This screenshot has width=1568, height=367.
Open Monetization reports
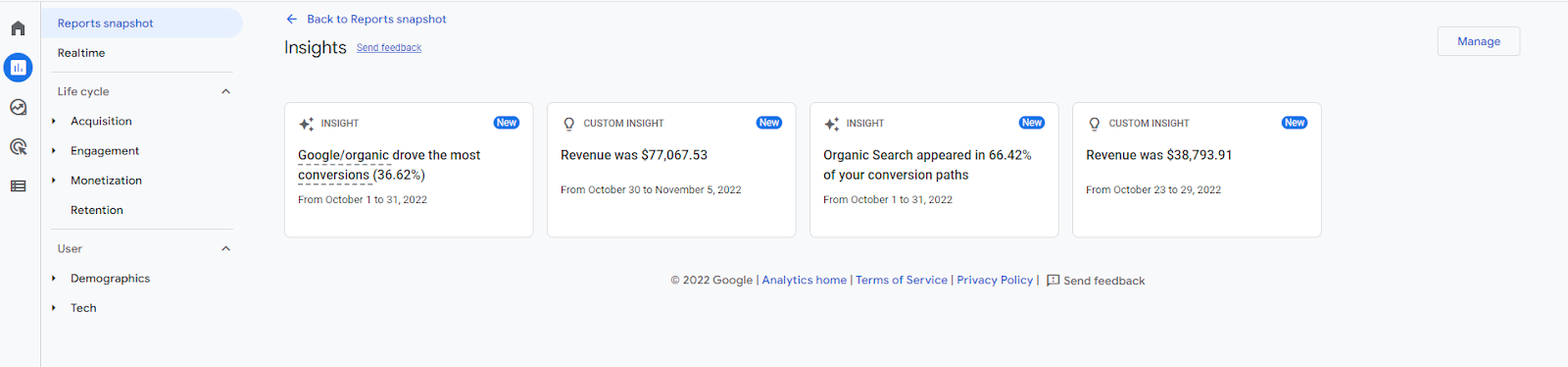point(106,181)
